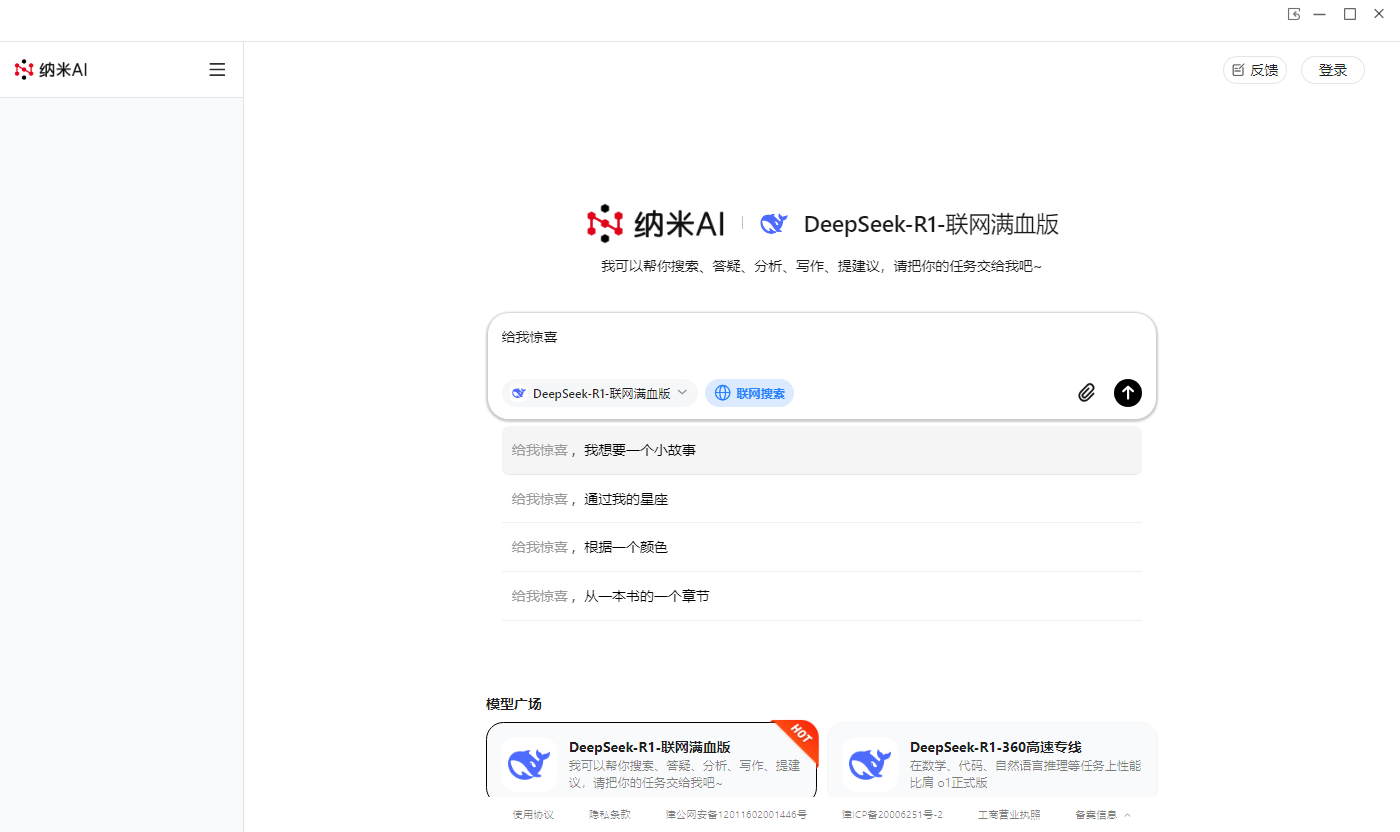Choose suggestion 根据一个颜色

pos(821,547)
